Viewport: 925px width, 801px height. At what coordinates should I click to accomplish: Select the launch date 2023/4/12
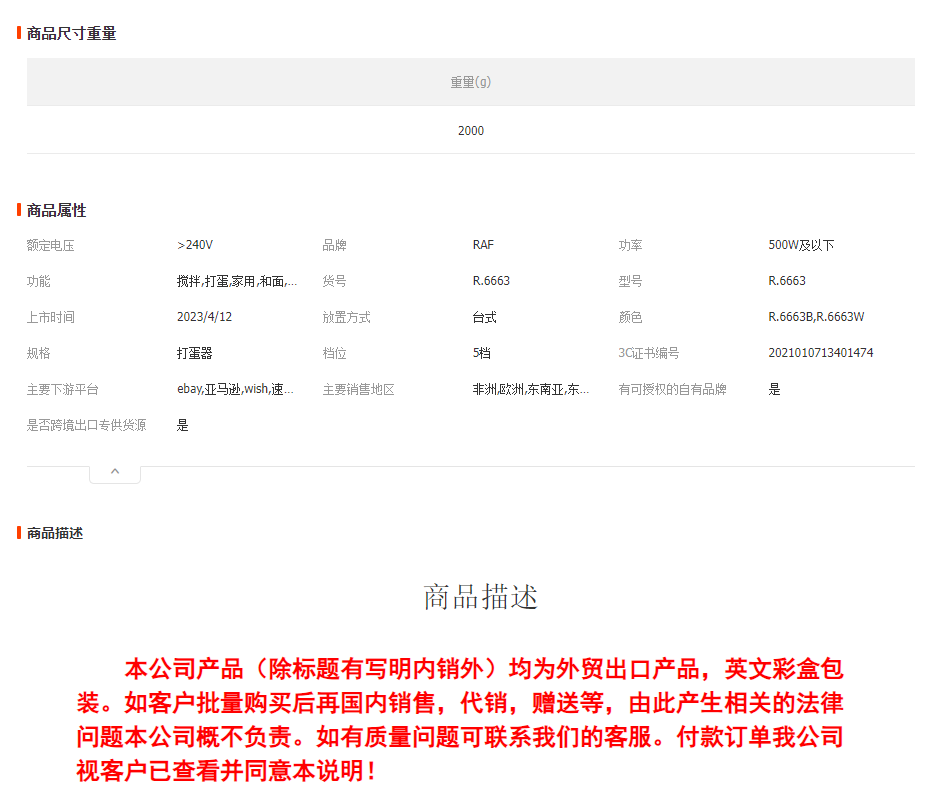click(204, 317)
